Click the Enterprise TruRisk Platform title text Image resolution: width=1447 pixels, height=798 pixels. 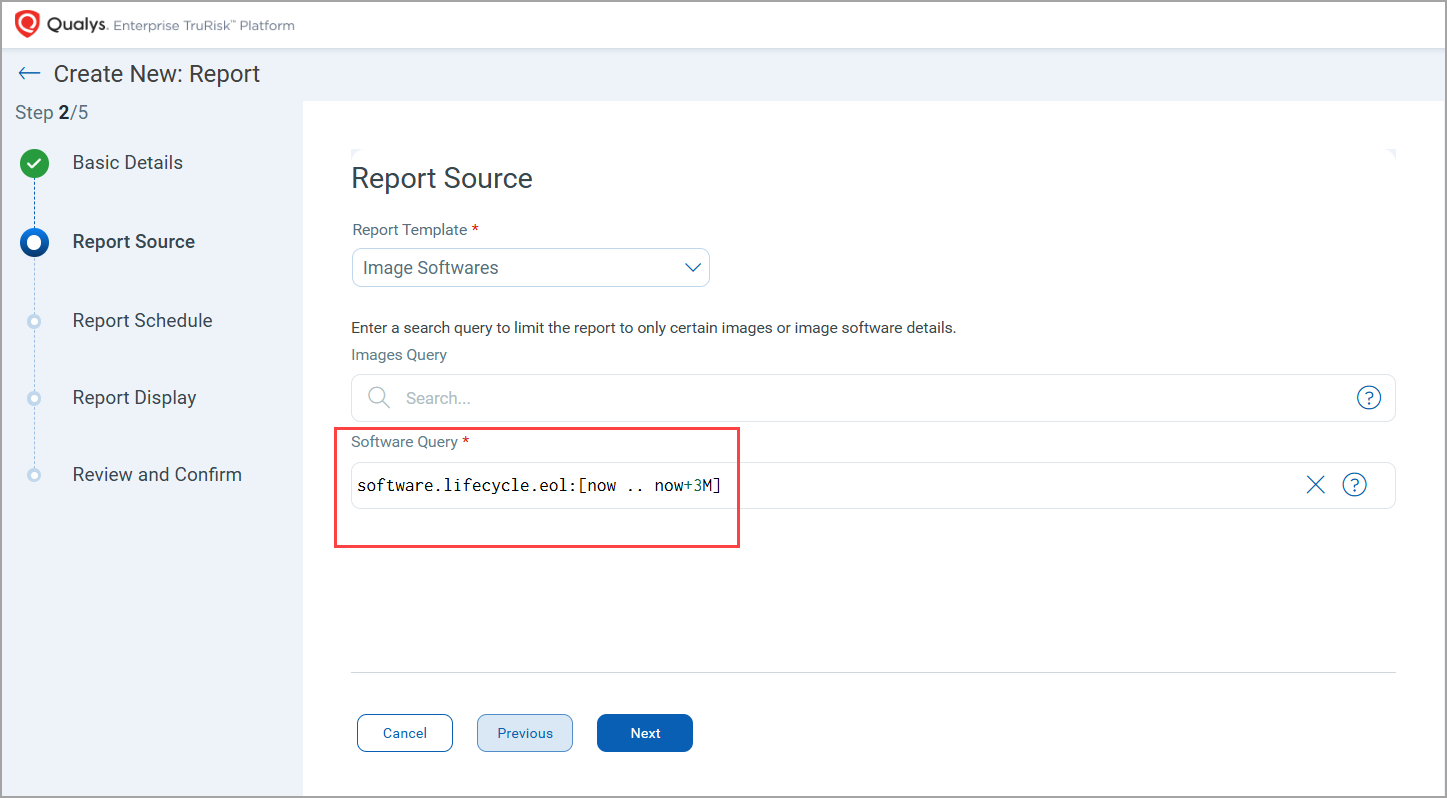point(204,25)
